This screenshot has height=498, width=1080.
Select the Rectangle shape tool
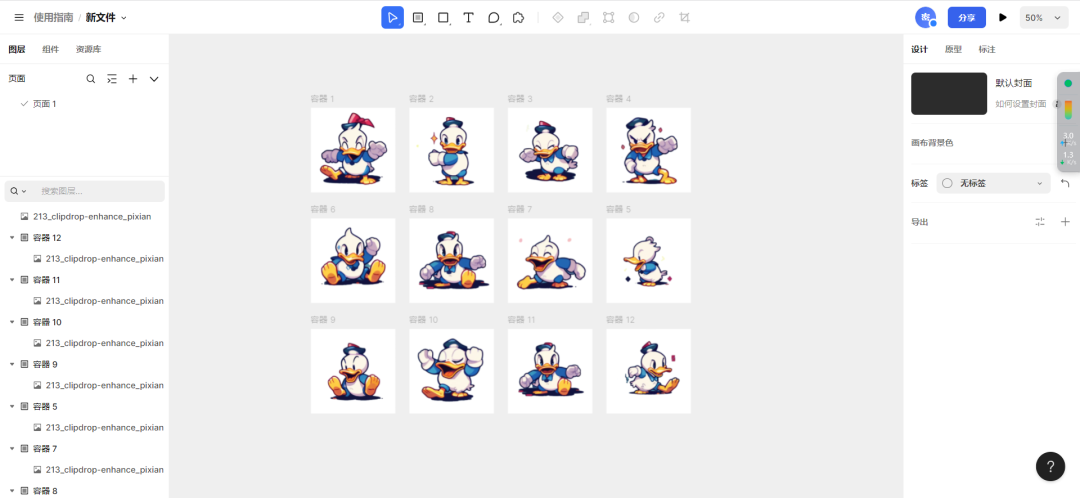coord(444,17)
